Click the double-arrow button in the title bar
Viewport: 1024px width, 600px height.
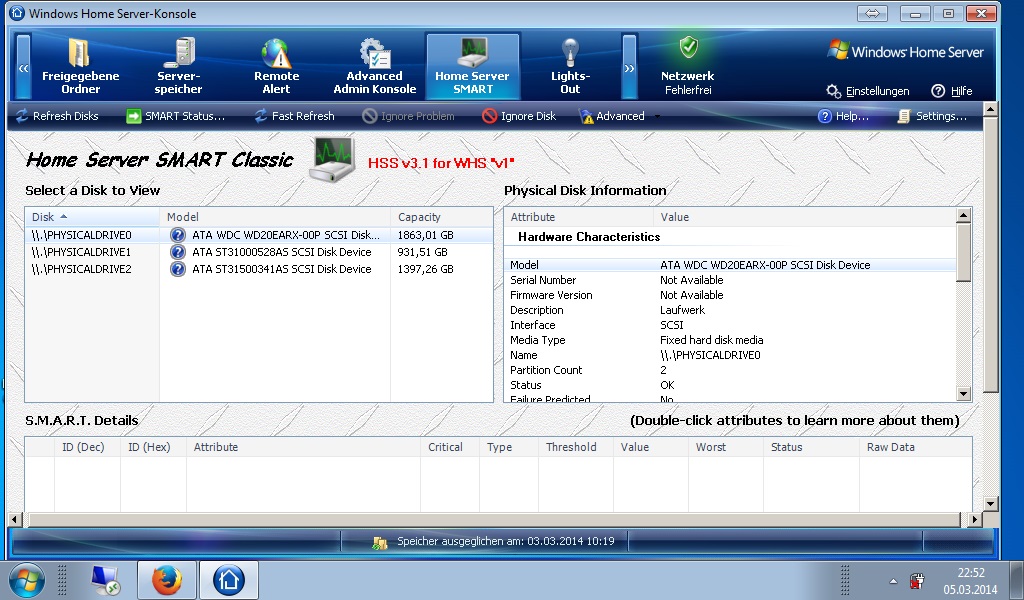872,14
